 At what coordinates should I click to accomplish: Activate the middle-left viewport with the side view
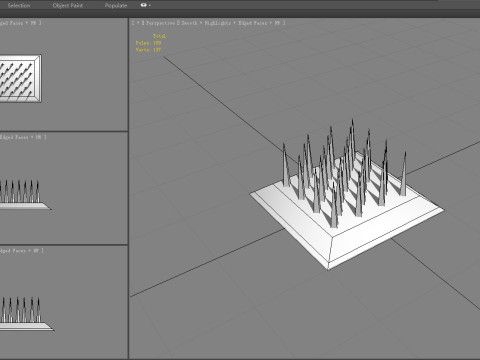coord(63,188)
